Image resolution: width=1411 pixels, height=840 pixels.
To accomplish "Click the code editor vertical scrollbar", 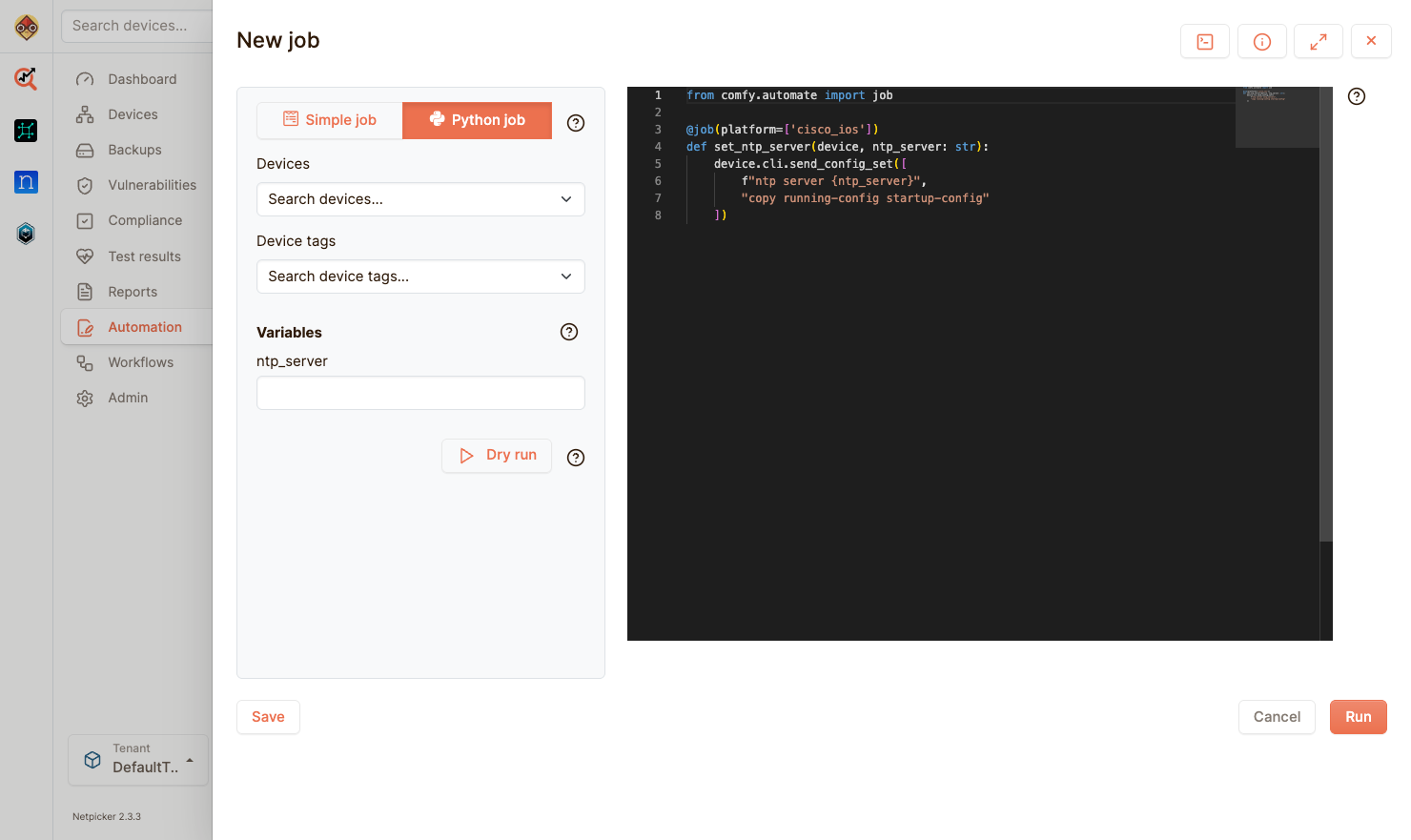I will (x=1325, y=315).
